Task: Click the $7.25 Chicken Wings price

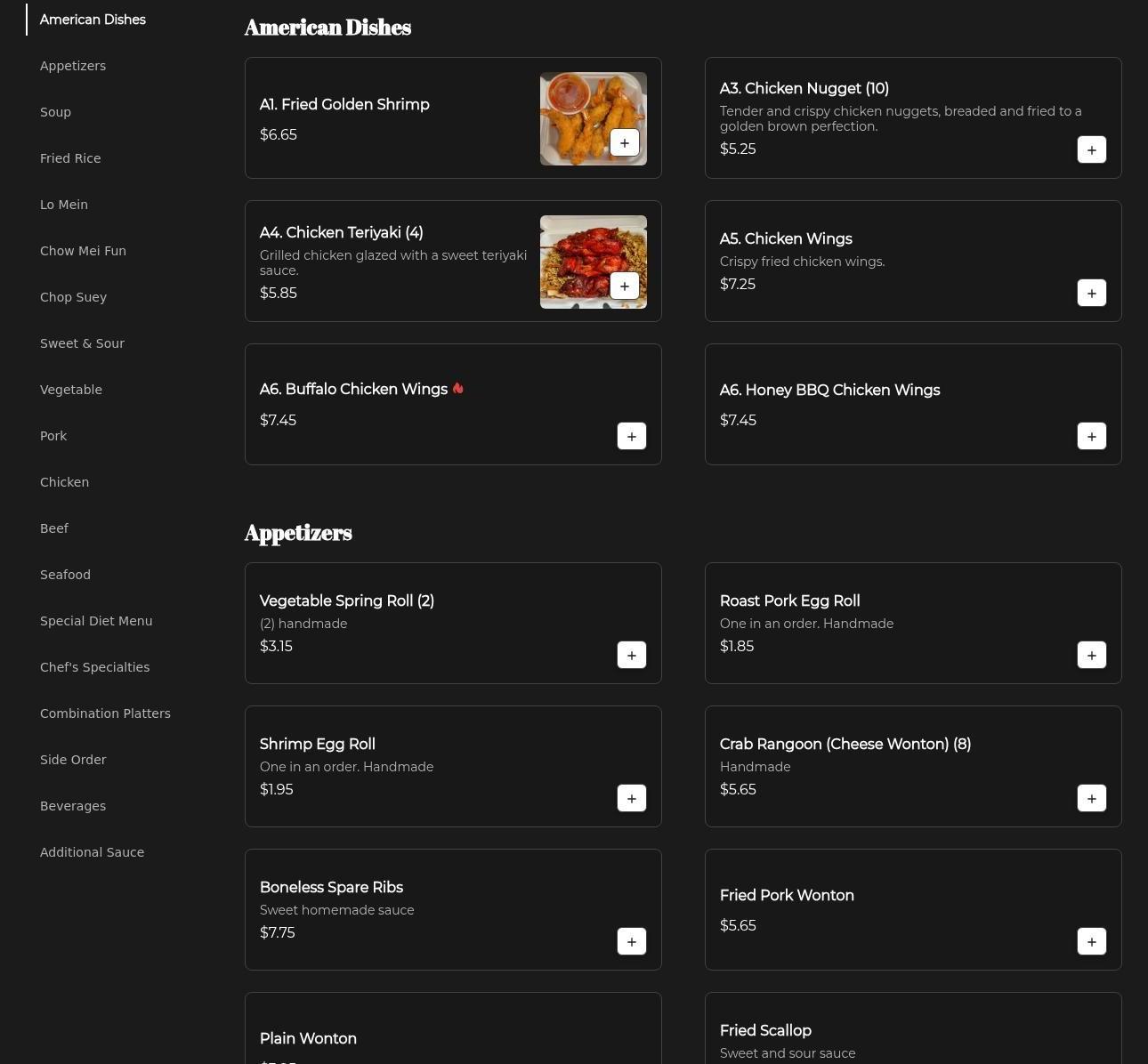Action: [x=738, y=284]
